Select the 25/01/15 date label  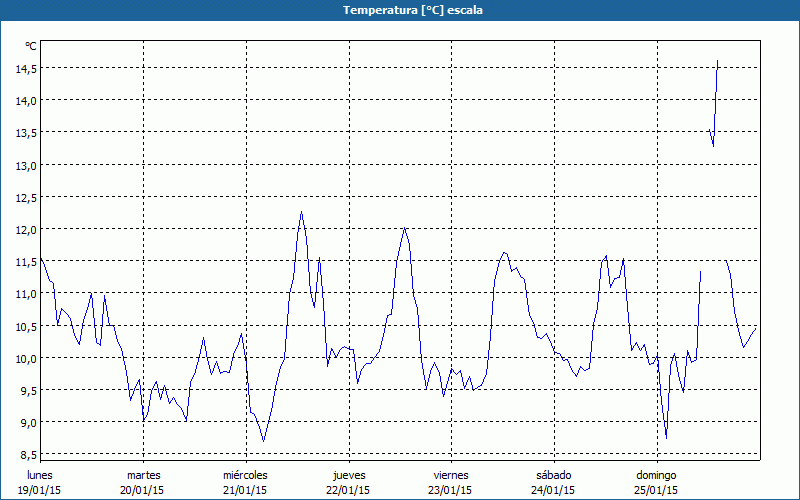coord(656,490)
